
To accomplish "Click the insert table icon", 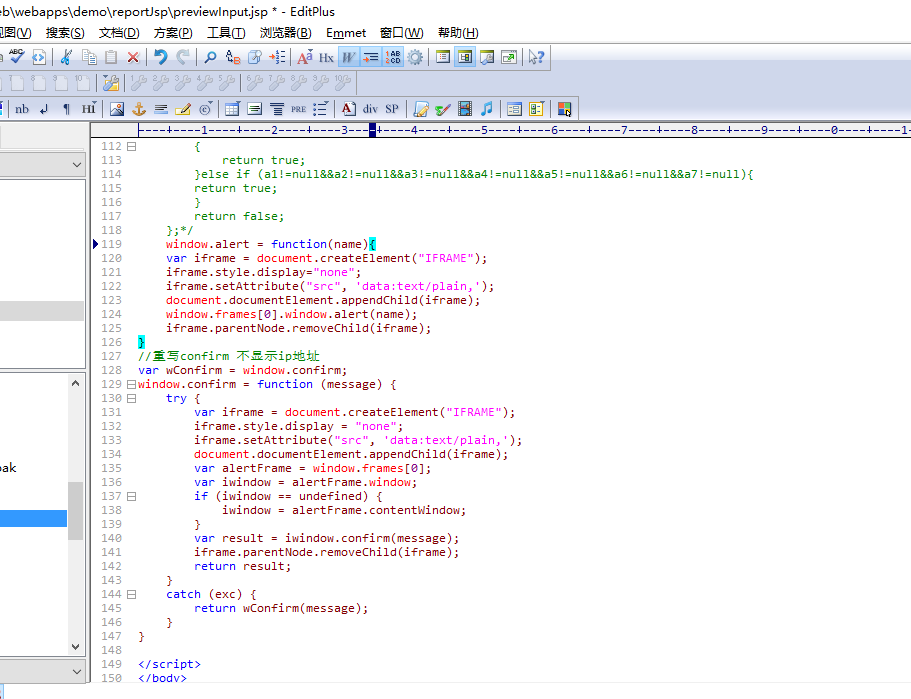I will click(x=232, y=109).
